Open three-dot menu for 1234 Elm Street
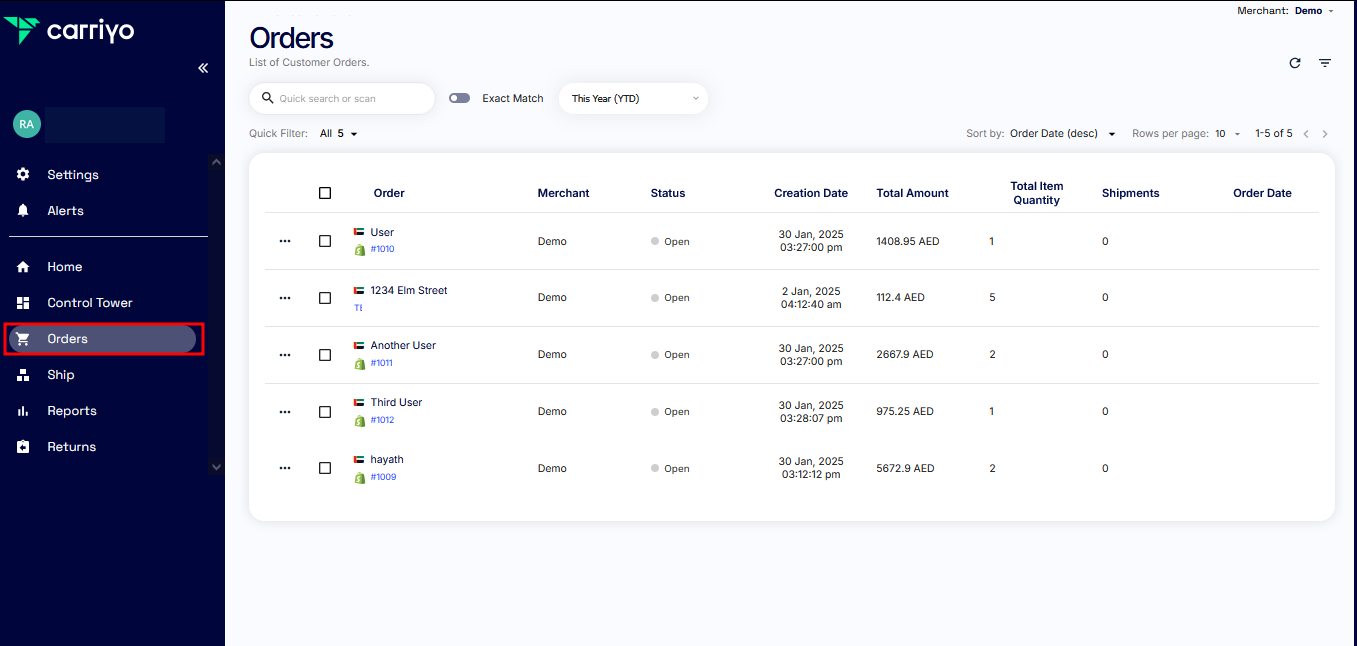The width and height of the screenshot is (1357, 646). pos(285,298)
